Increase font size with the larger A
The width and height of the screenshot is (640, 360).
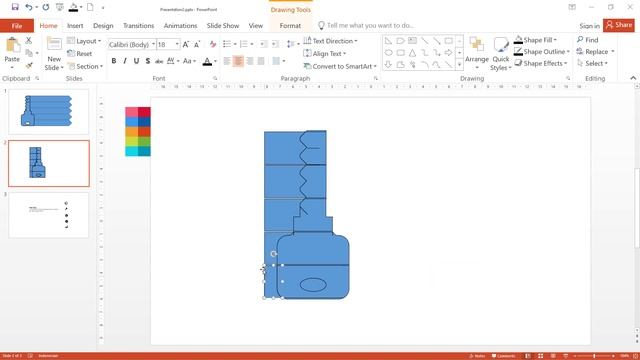(x=186, y=44)
